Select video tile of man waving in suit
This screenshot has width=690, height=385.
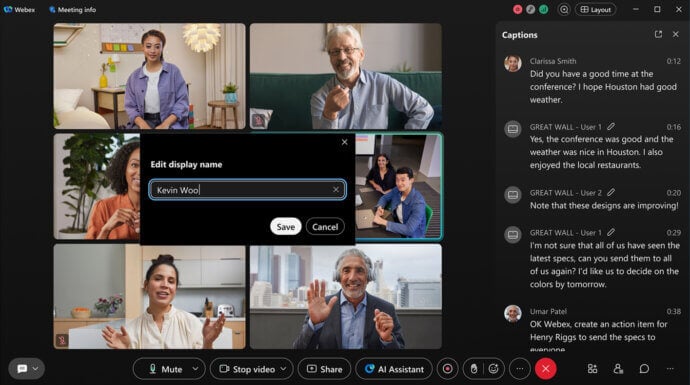tap(346, 297)
